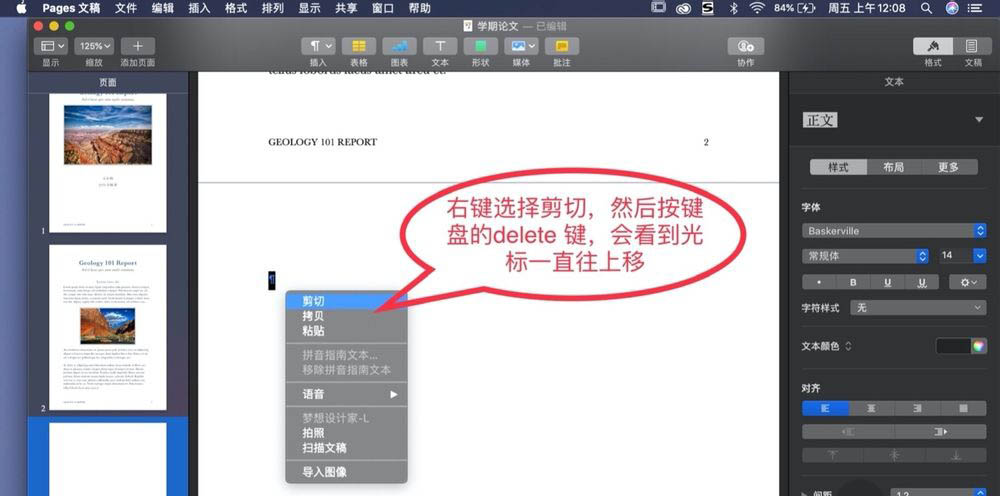Screen dimensions: 1000x496
Task: Switch to the 更多 tab
Action: click(950, 167)
